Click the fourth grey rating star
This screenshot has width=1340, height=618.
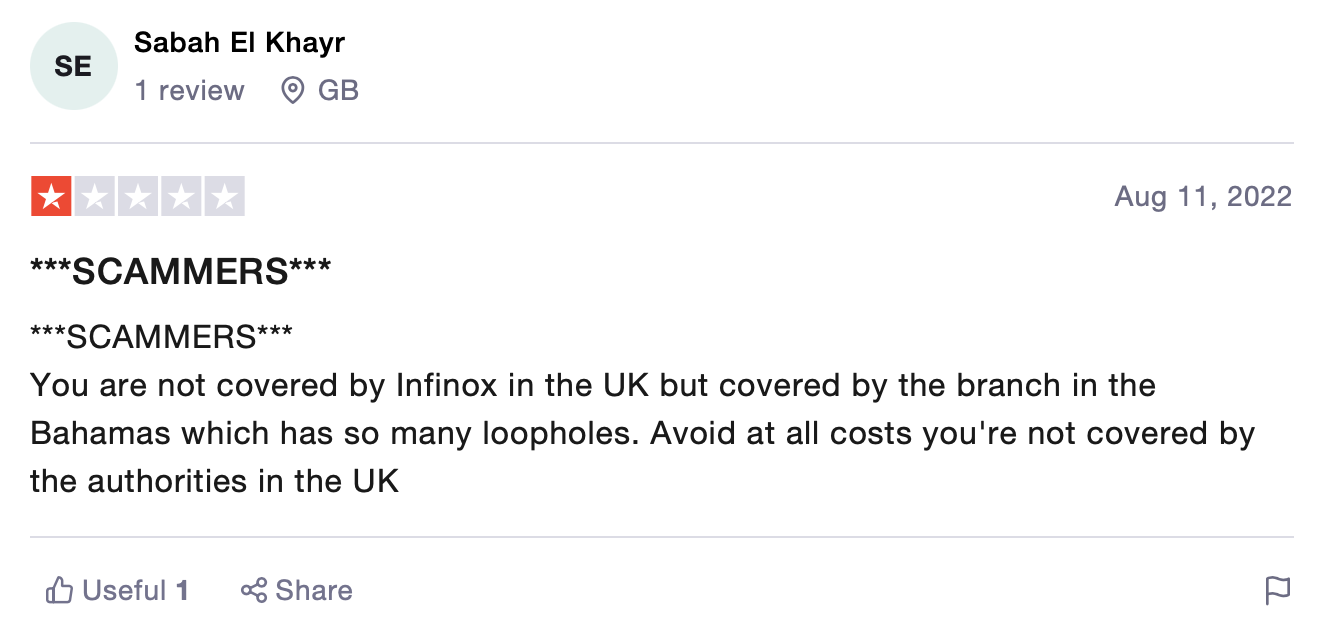pyautogui.click(x=181, y=197)
